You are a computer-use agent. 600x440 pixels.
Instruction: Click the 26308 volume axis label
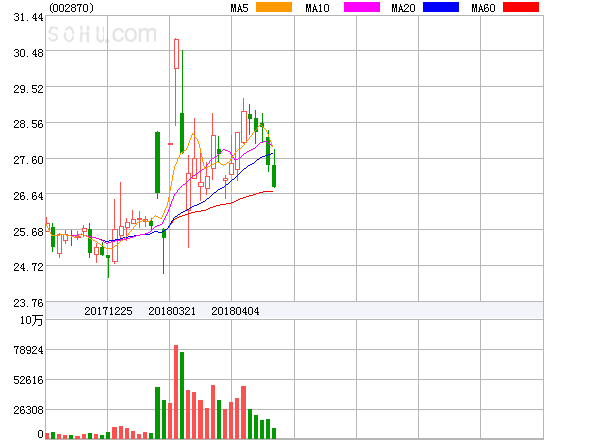click(28, 411)
